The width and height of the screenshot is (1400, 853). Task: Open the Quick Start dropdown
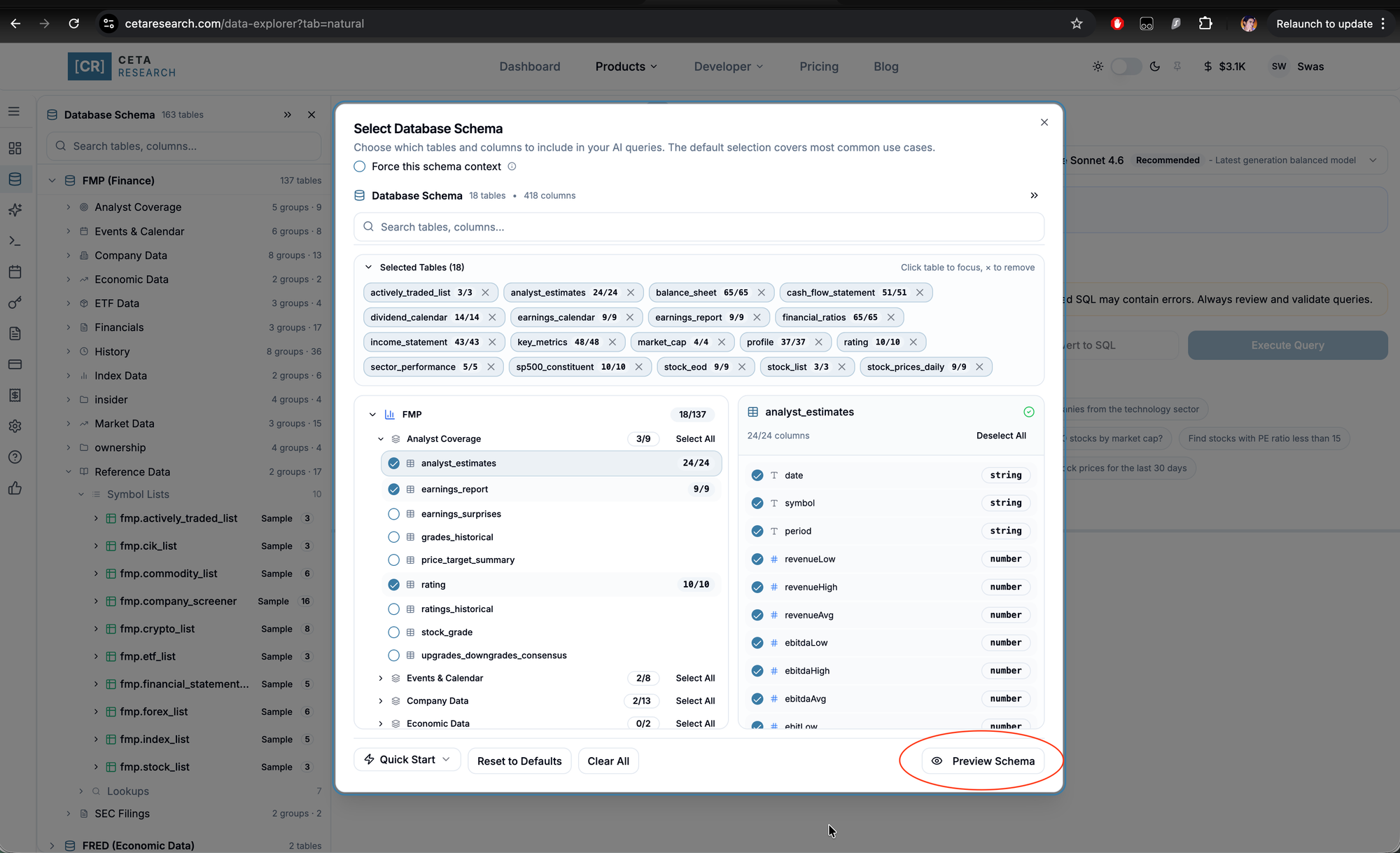[407, 760]
